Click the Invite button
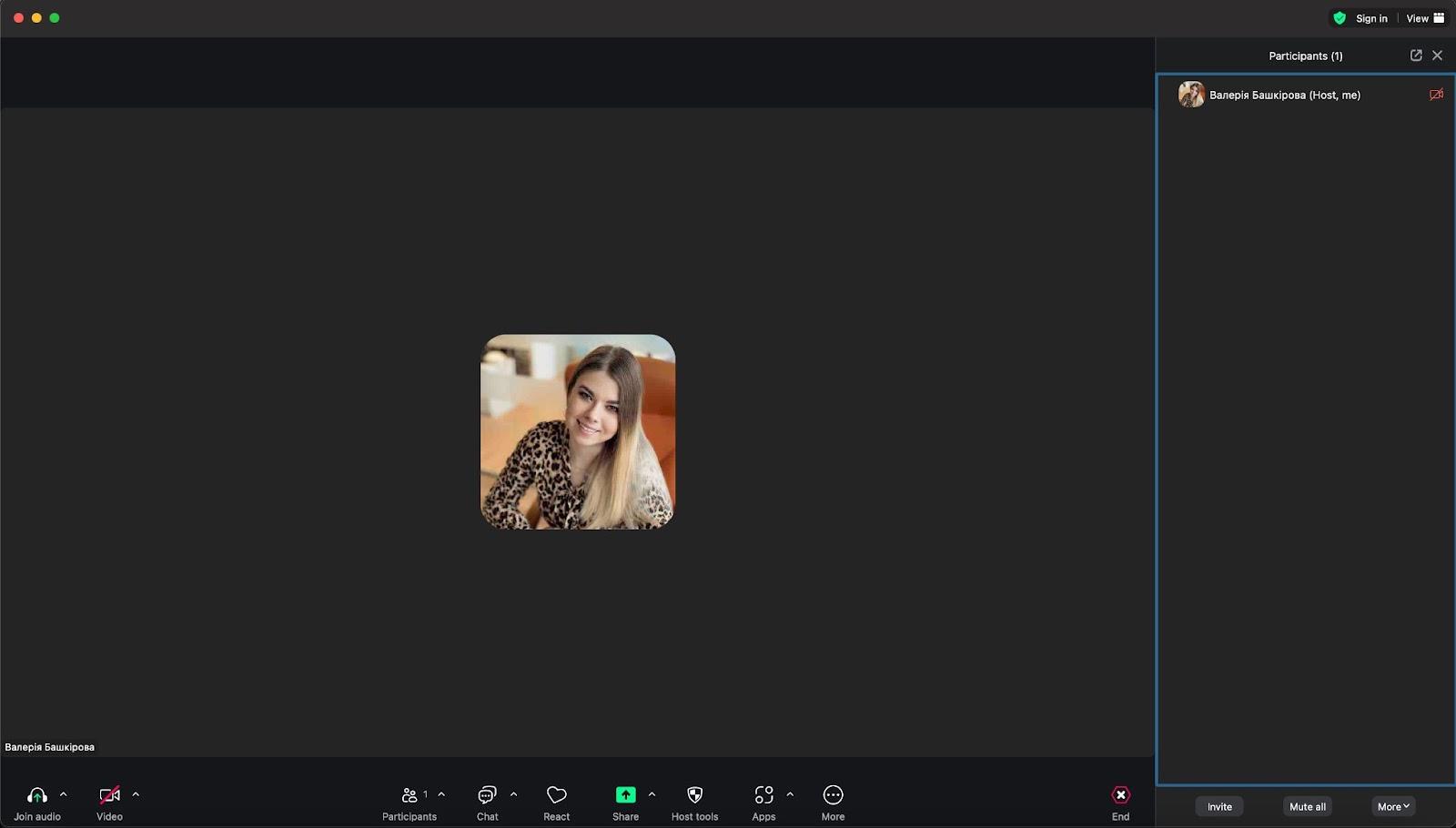1456x828 pixels. pyautogui.click(x=1219, y=807)
